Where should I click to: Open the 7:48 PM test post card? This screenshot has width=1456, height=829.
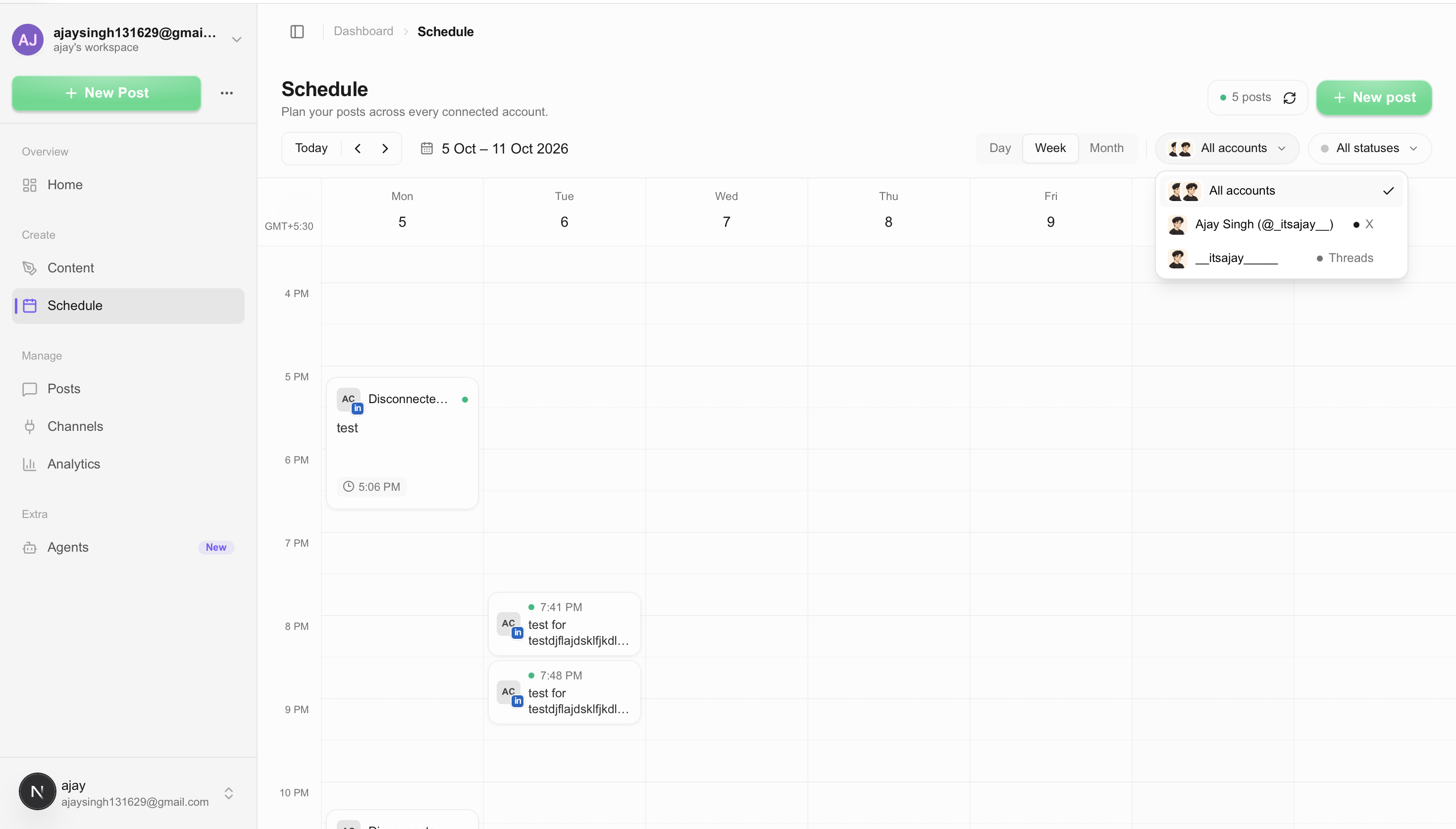pyautogui.click(x=565, y=692)
